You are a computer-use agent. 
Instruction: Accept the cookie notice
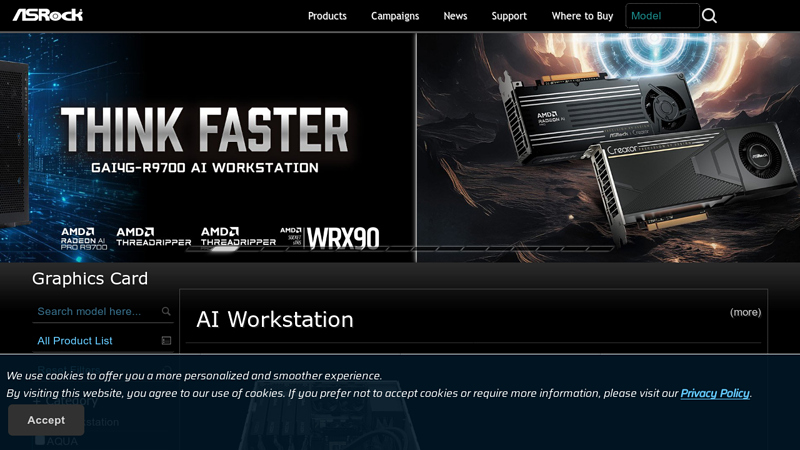(x=46, y=420)
